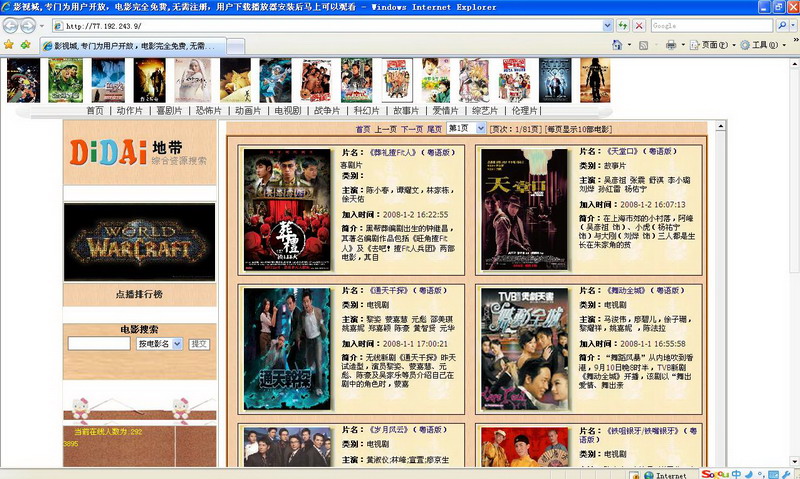This screenshot has height=479, width=800.
Task: Select the 综艺片 category menu item
Action: pyautogui.click(x=485, y=110)
